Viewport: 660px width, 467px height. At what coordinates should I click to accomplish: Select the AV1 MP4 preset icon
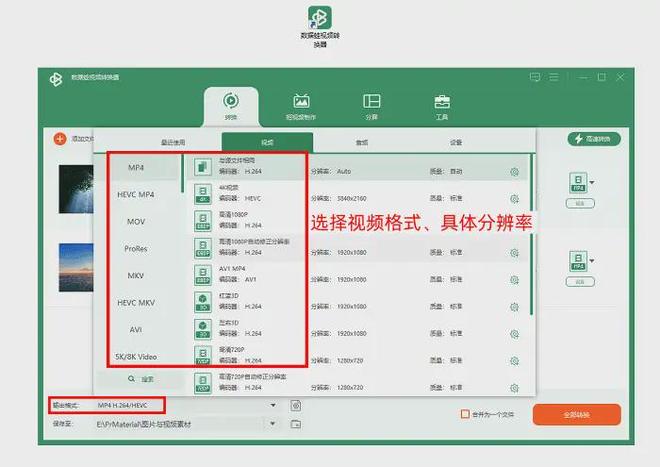point(203,275)
